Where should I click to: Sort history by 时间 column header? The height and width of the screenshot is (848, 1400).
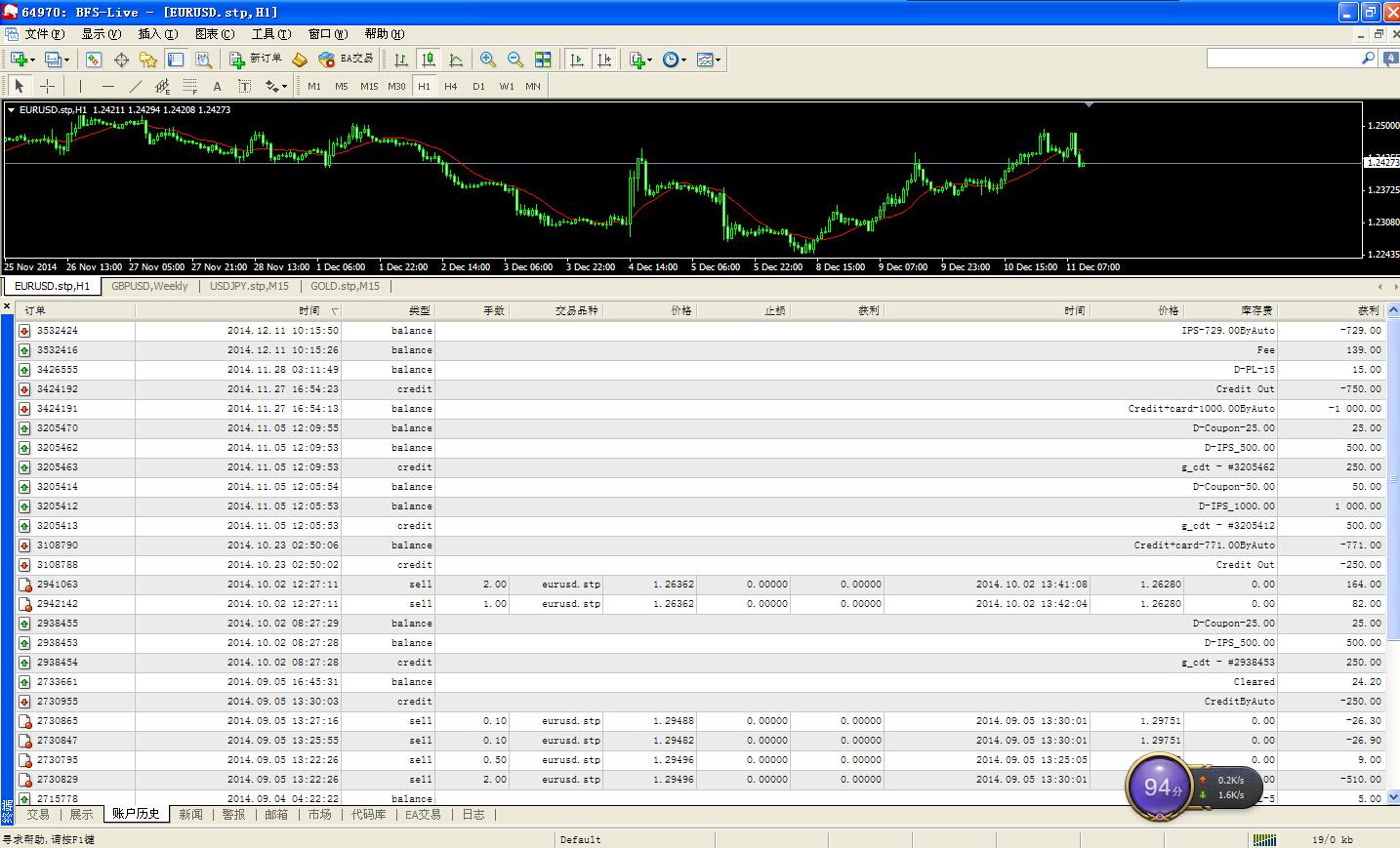pos(238,310)
